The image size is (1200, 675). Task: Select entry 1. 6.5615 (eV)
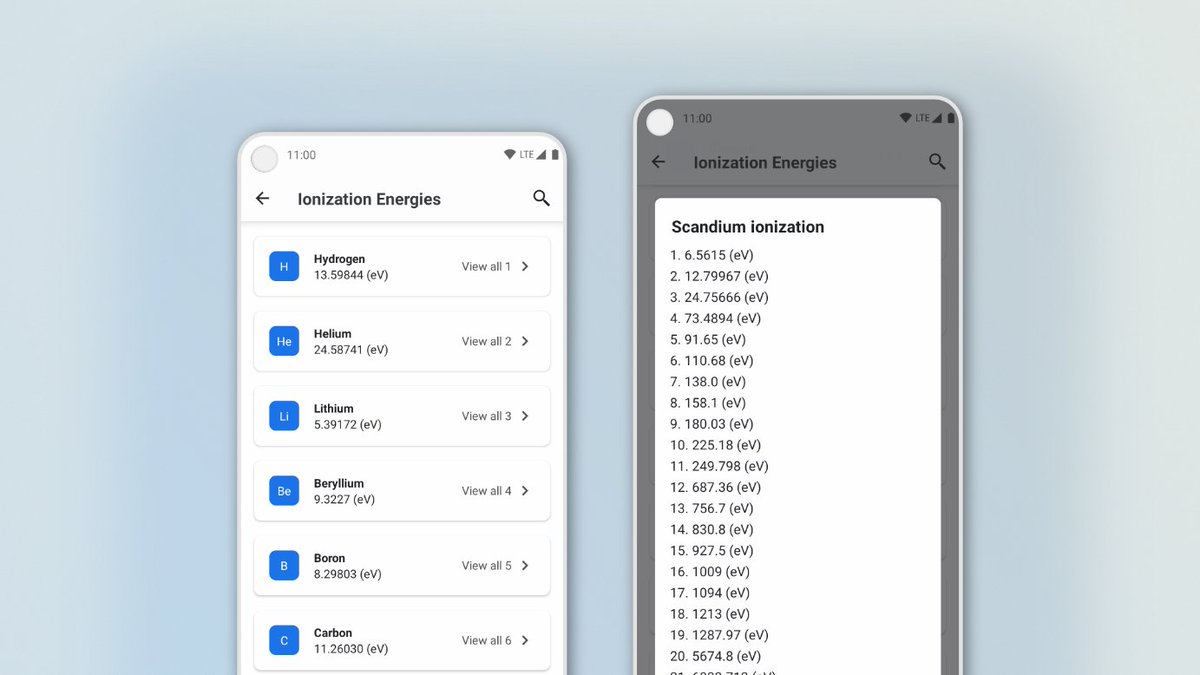[x=712, y=255]
